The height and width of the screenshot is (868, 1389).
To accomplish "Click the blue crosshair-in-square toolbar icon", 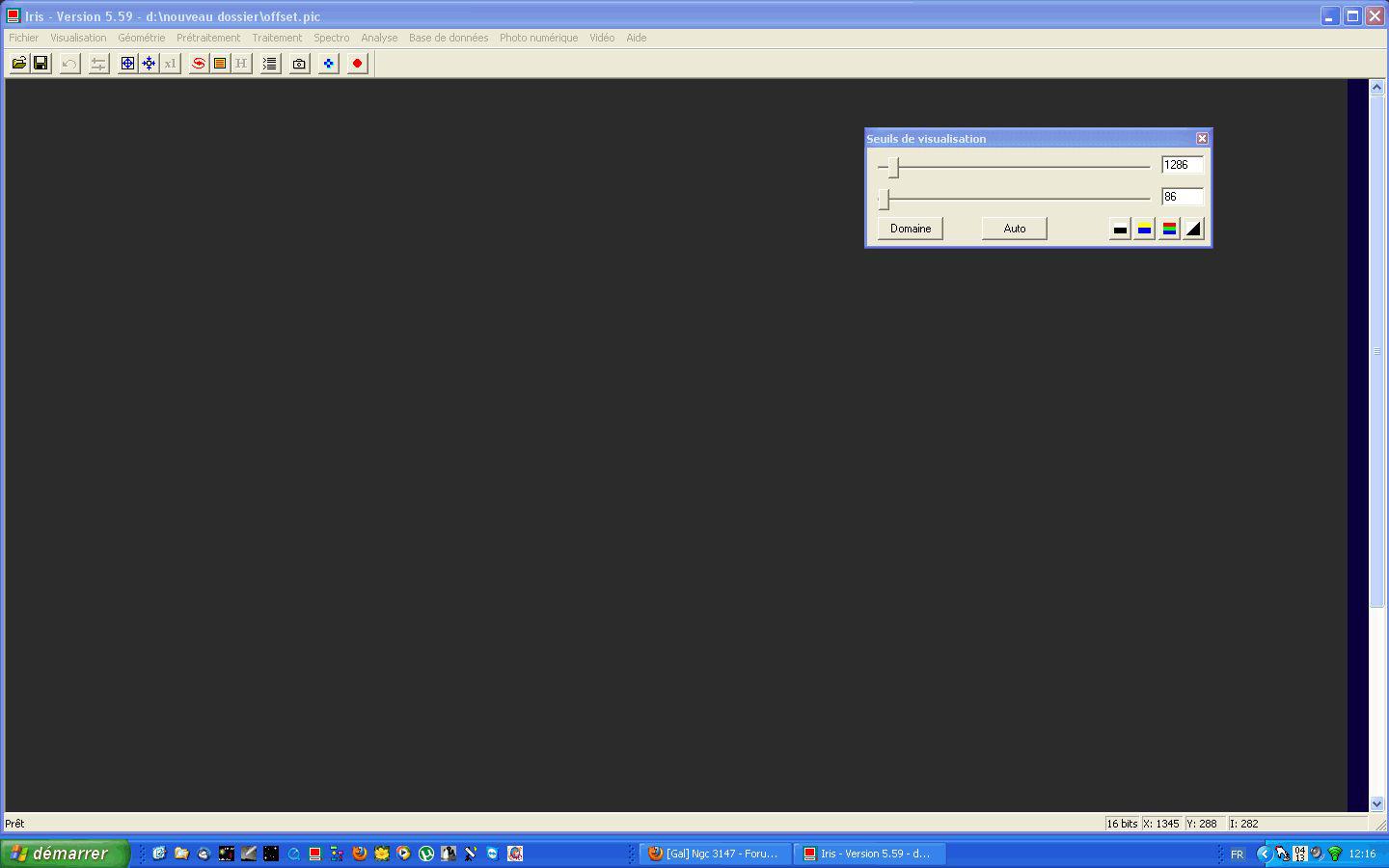I will 127,64.
